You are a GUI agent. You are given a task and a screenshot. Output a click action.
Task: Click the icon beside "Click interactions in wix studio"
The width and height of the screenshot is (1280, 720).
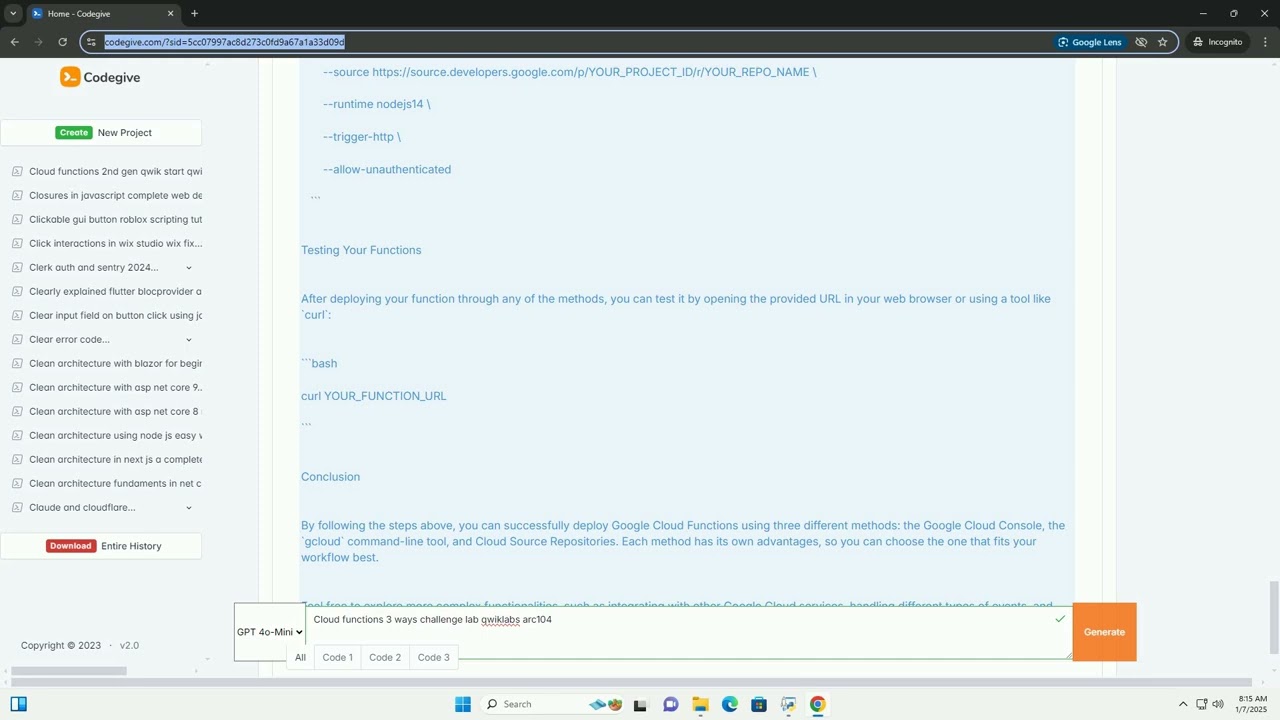click(17, 243)
